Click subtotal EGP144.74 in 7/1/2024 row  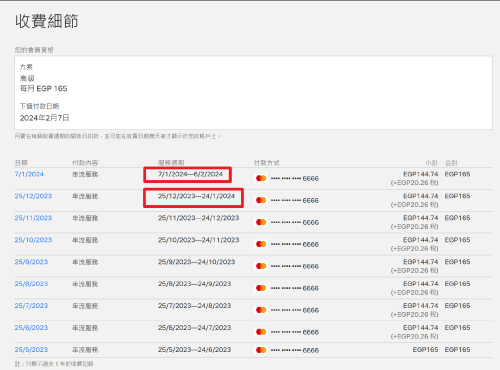[420, 174]
